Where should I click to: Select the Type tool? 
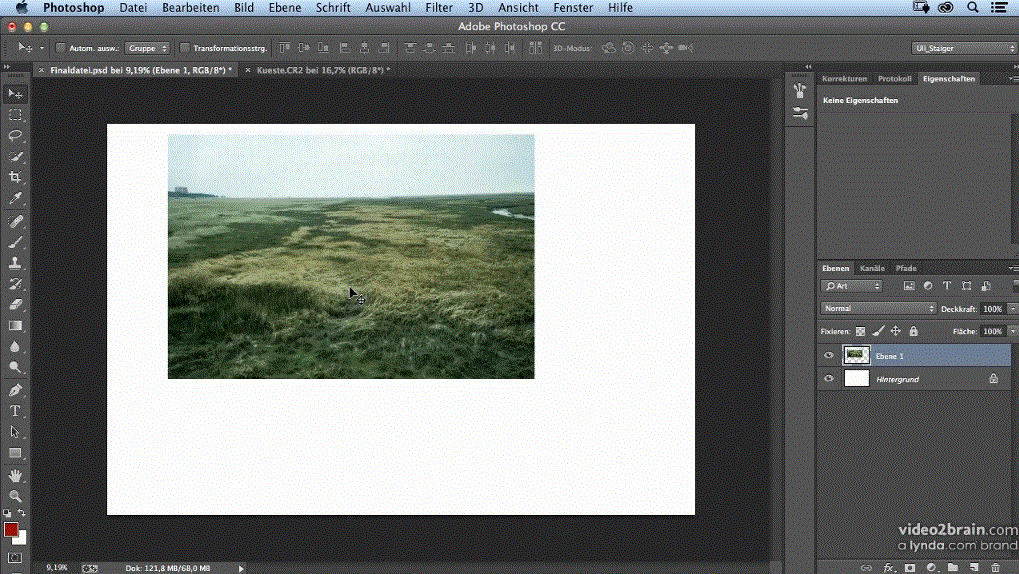[15, 411]
